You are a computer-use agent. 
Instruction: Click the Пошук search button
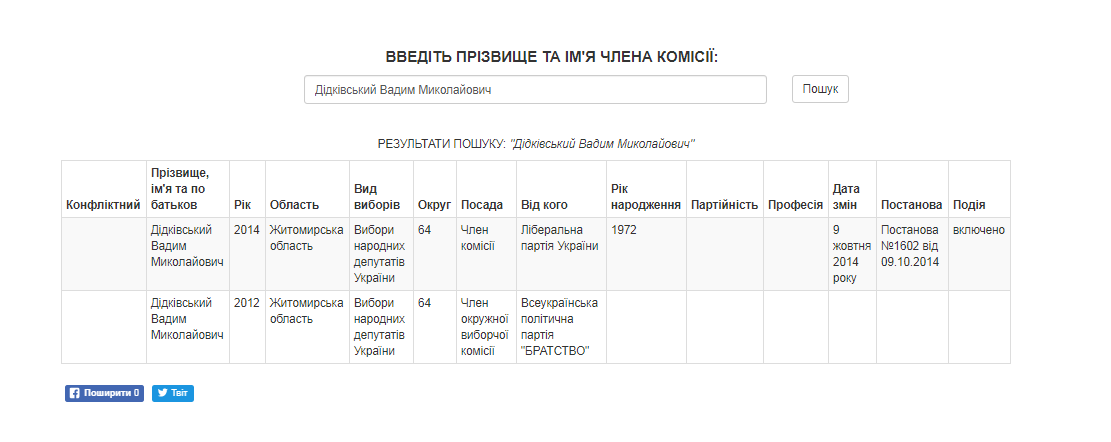[820, 89]
